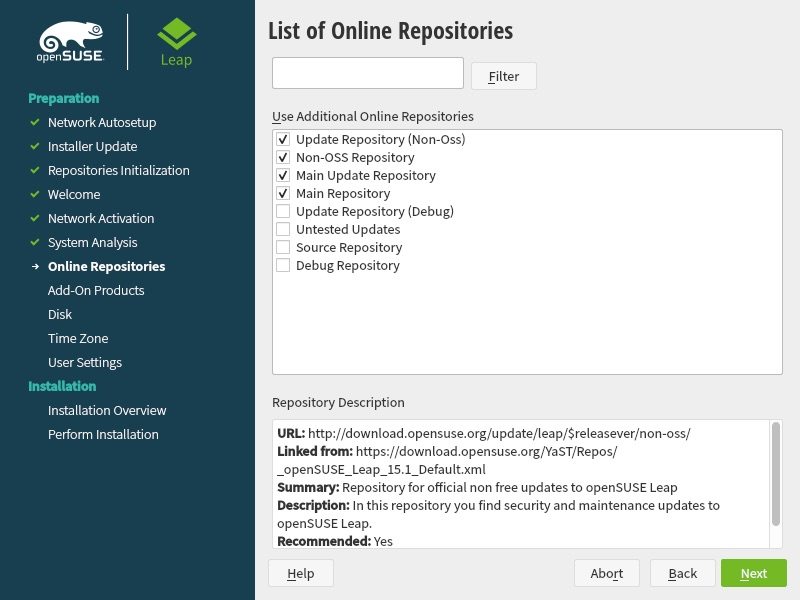Image resolution: width=800 pixels, height=600 pixels.
Task: Click the Installer Update green checkmark
Action: [x=35, y=146]
